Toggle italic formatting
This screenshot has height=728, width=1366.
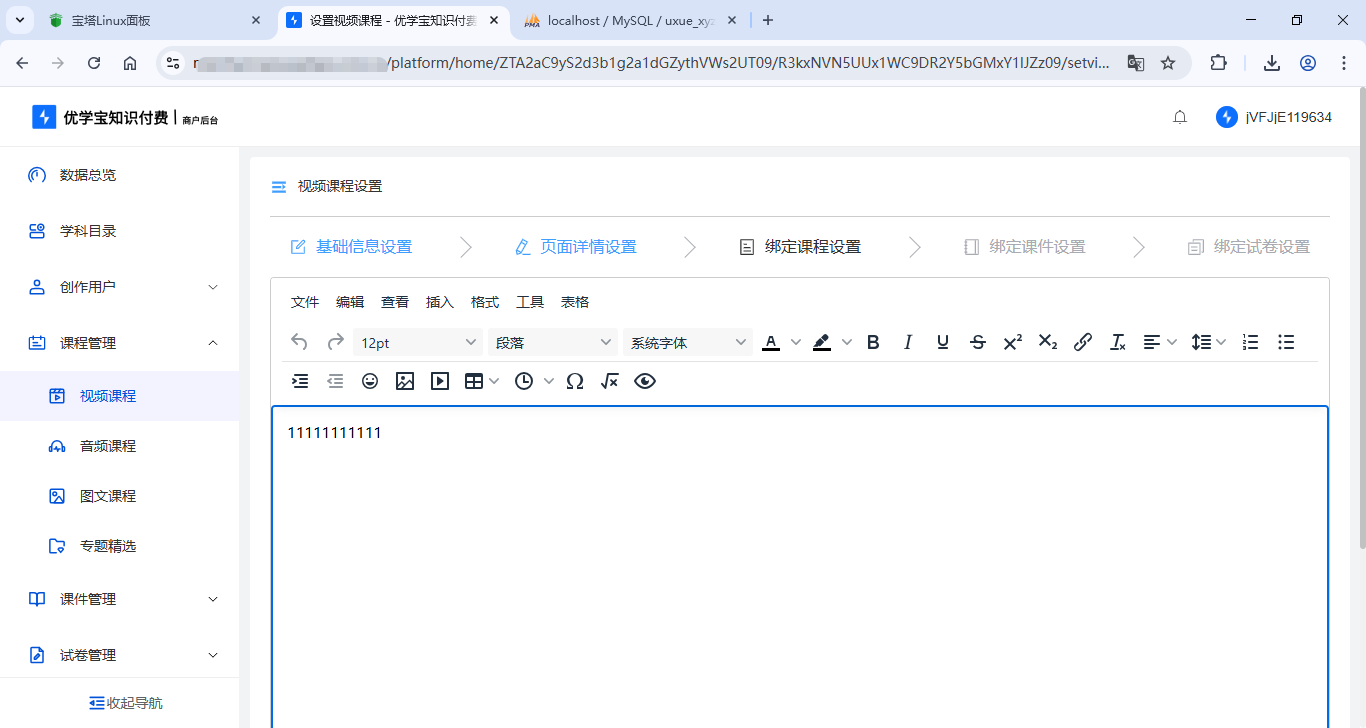coord(907,341)
